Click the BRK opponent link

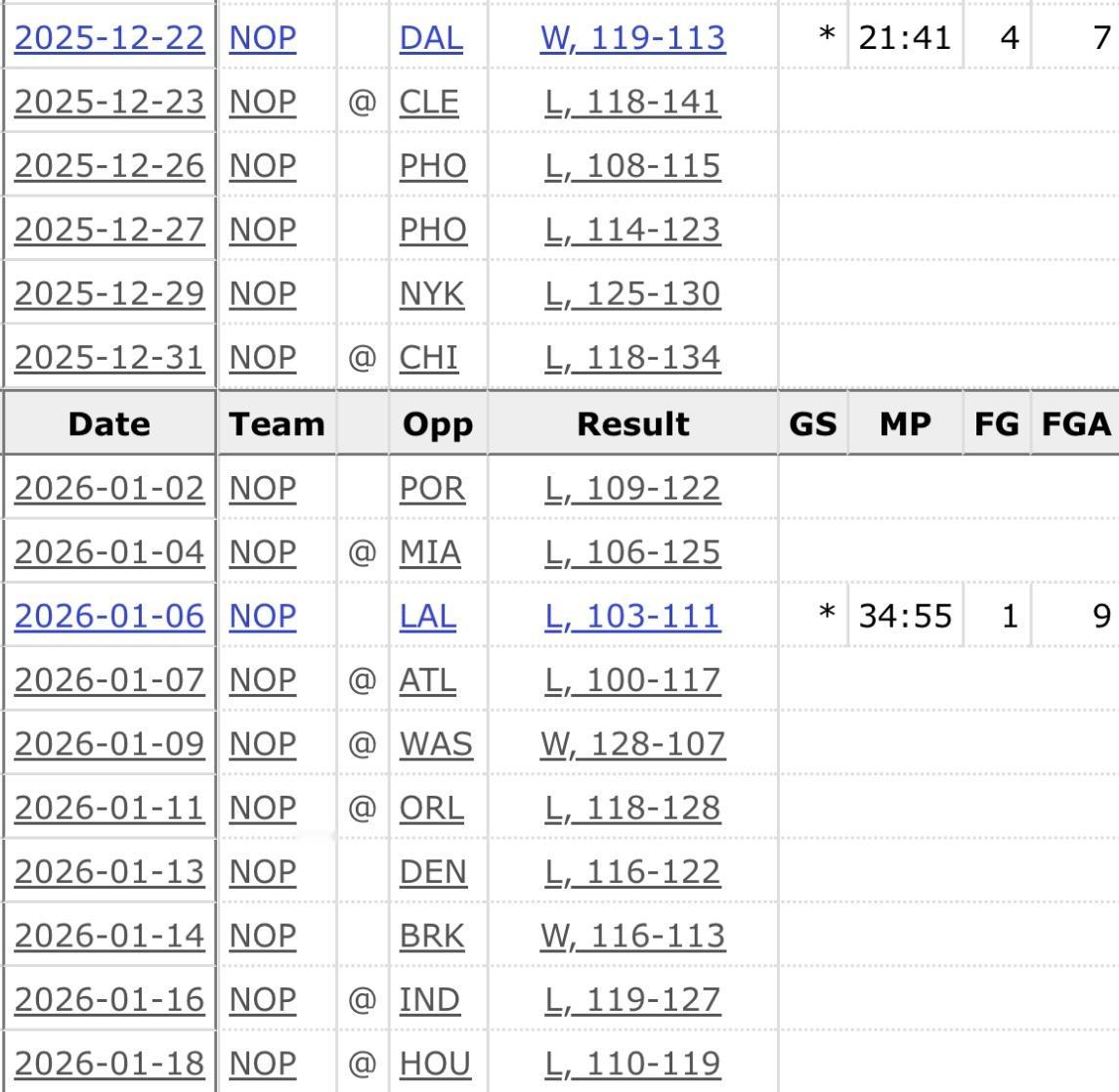431,936
